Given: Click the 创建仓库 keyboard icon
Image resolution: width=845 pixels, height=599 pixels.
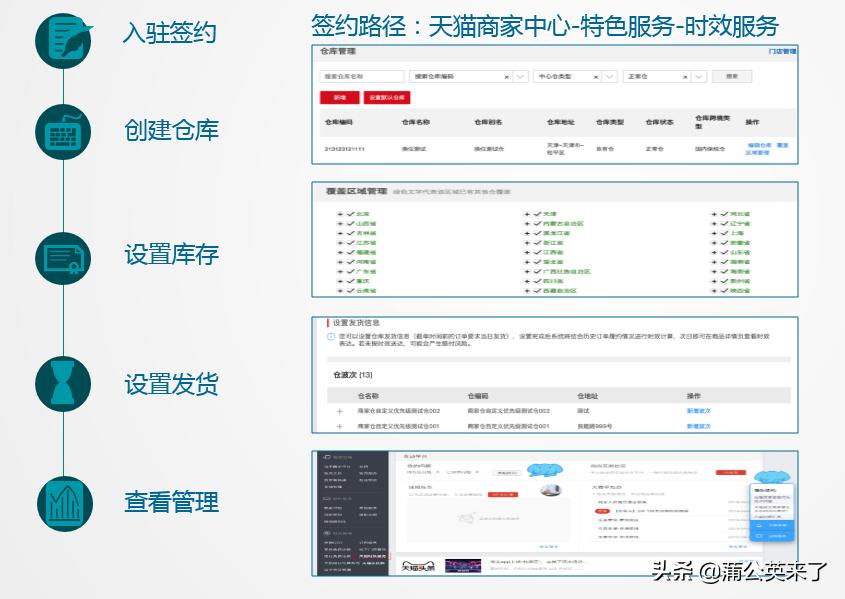Looking at the screenshot, I should point(62,131).
